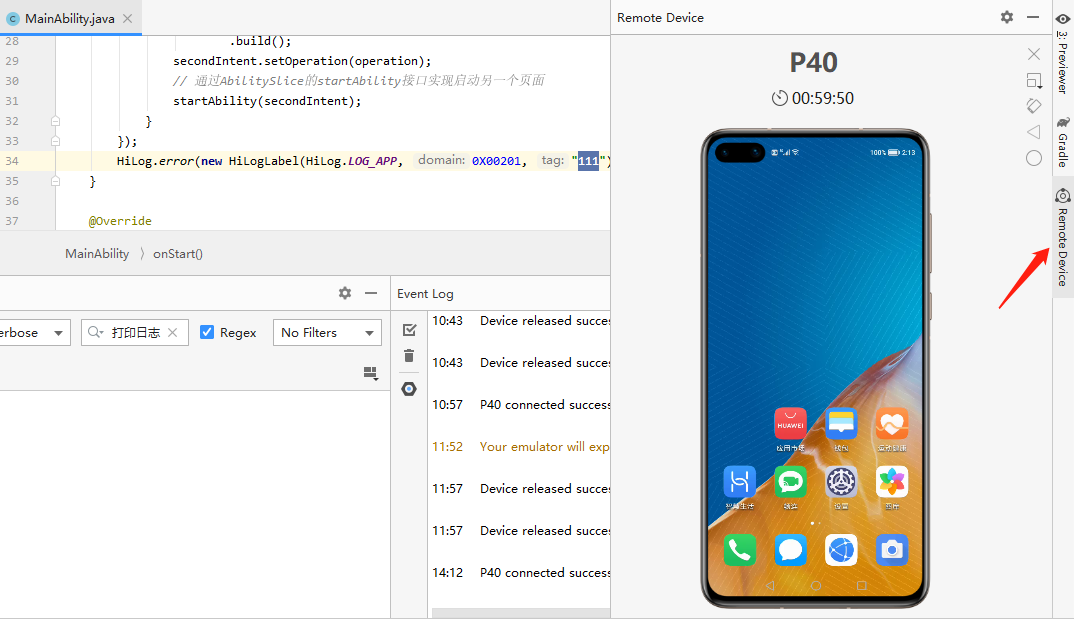Open the Browser globe app icon

tap(840, 550)
